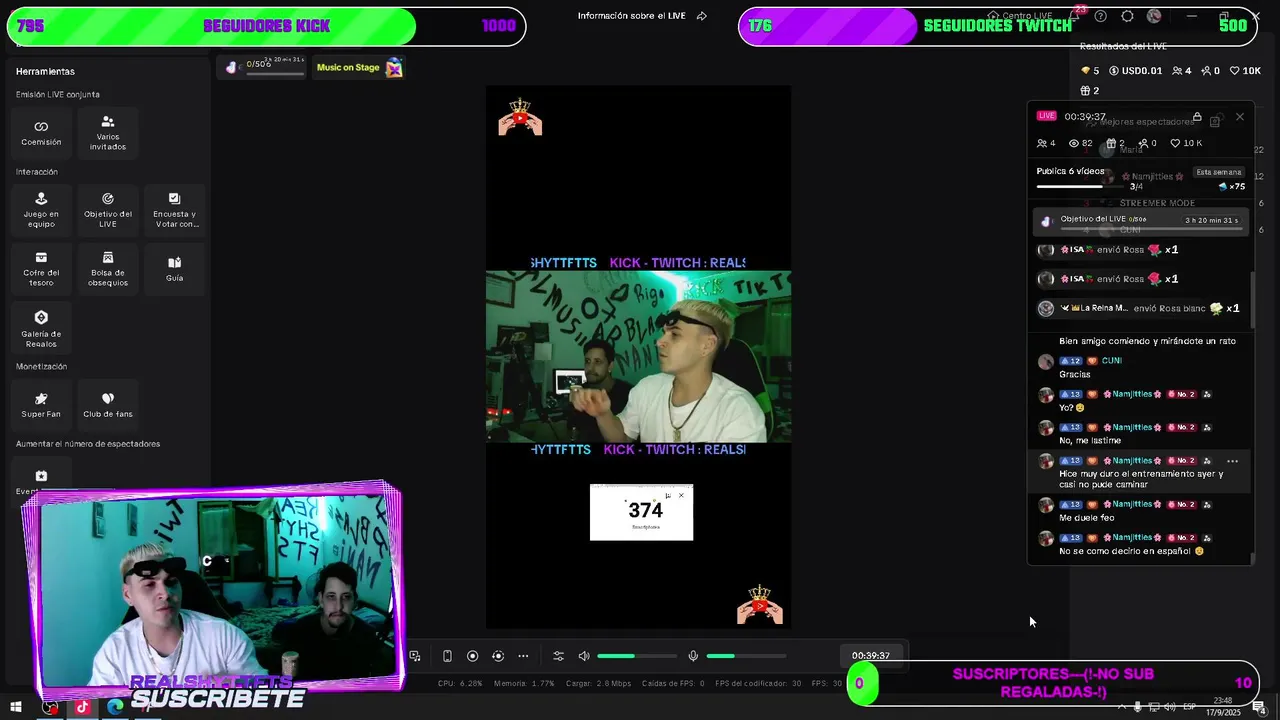The image size is (1280, 720).
Task: Open the profile avatar at top right
Action: click(x=1154, y=16)
